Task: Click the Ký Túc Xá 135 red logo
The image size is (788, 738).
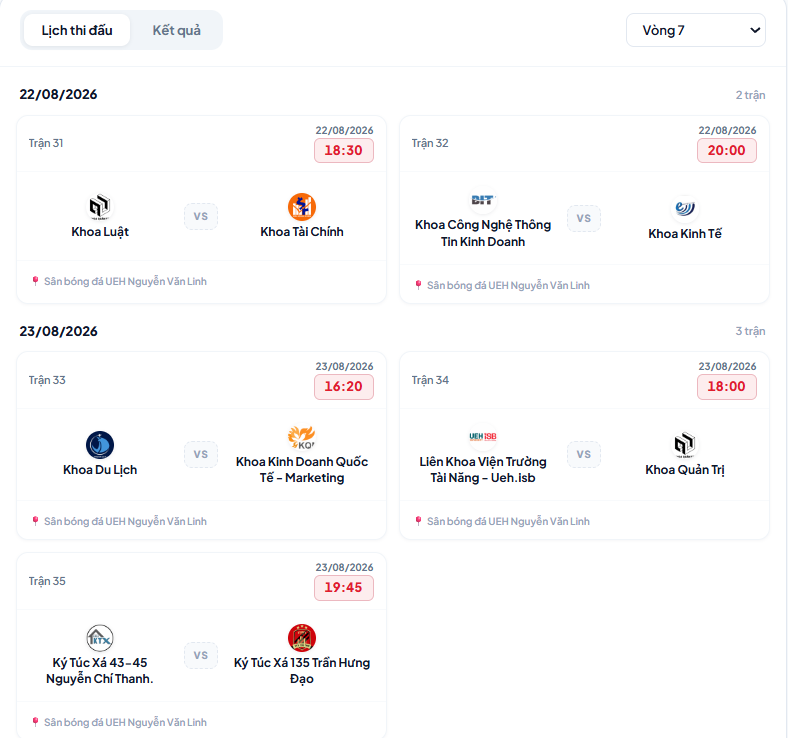Action: [x=302, y=638]
